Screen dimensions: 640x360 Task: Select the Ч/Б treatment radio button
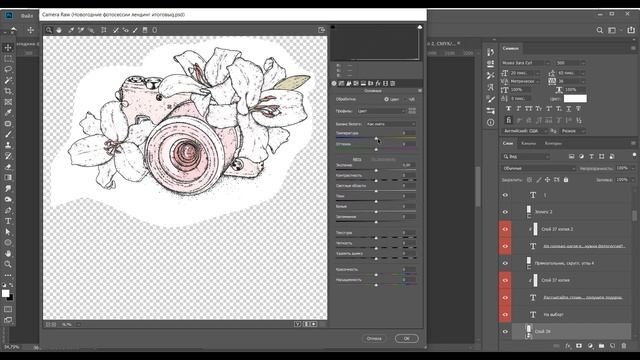406,99
